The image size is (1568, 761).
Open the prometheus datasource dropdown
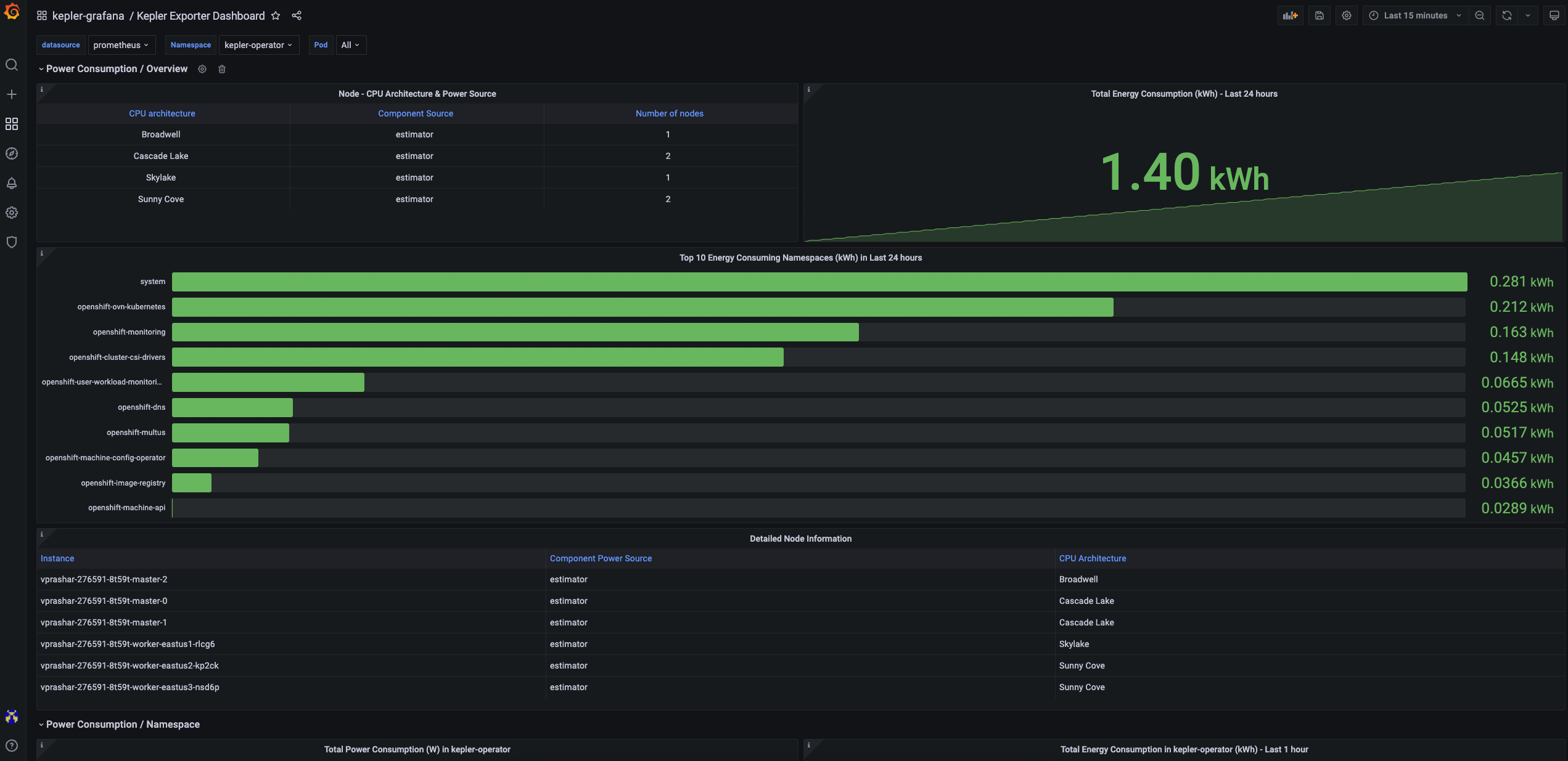tap(121, 45)
